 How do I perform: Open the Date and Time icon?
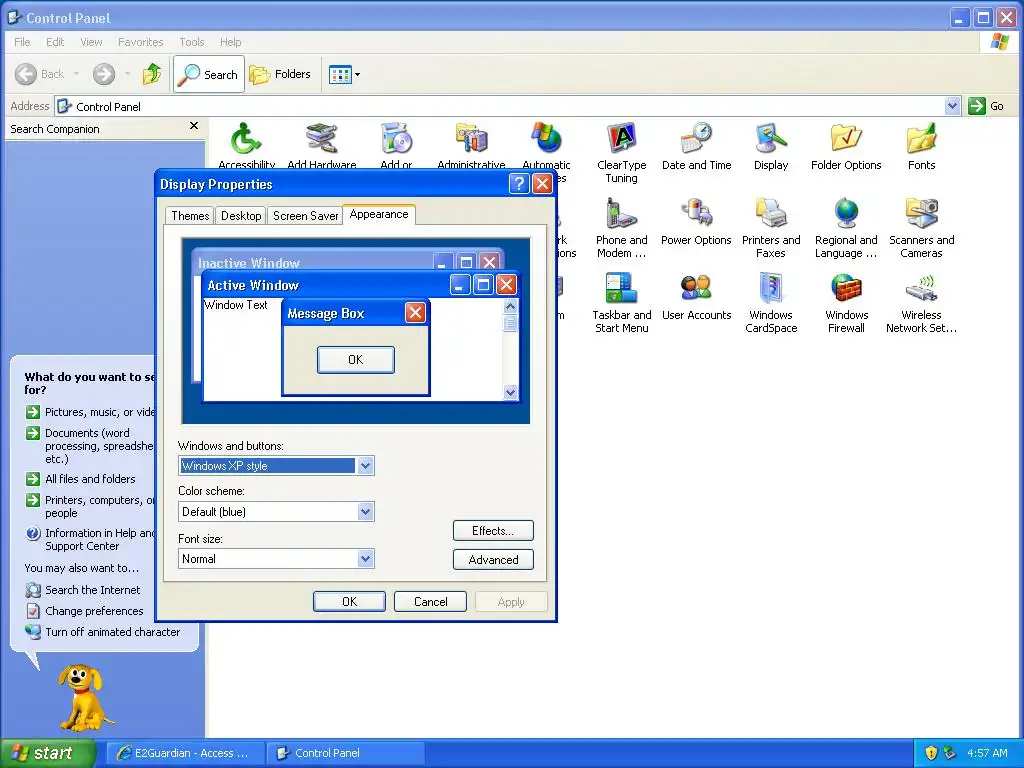click(696, 146)
